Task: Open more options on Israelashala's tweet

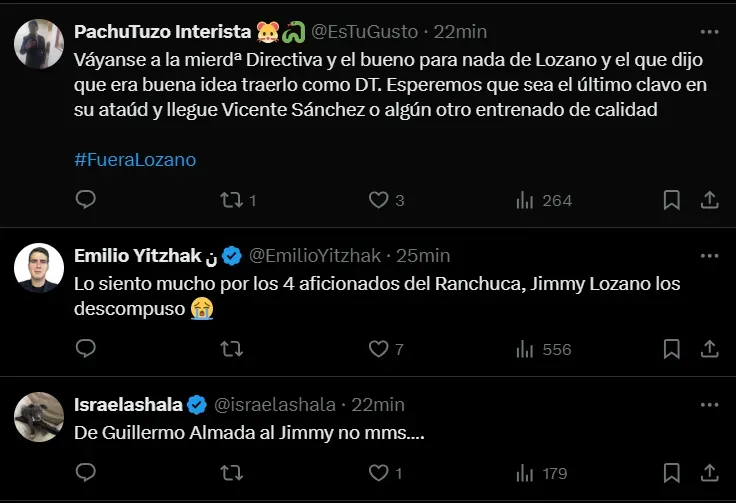Action: click(x=709, y=405)
